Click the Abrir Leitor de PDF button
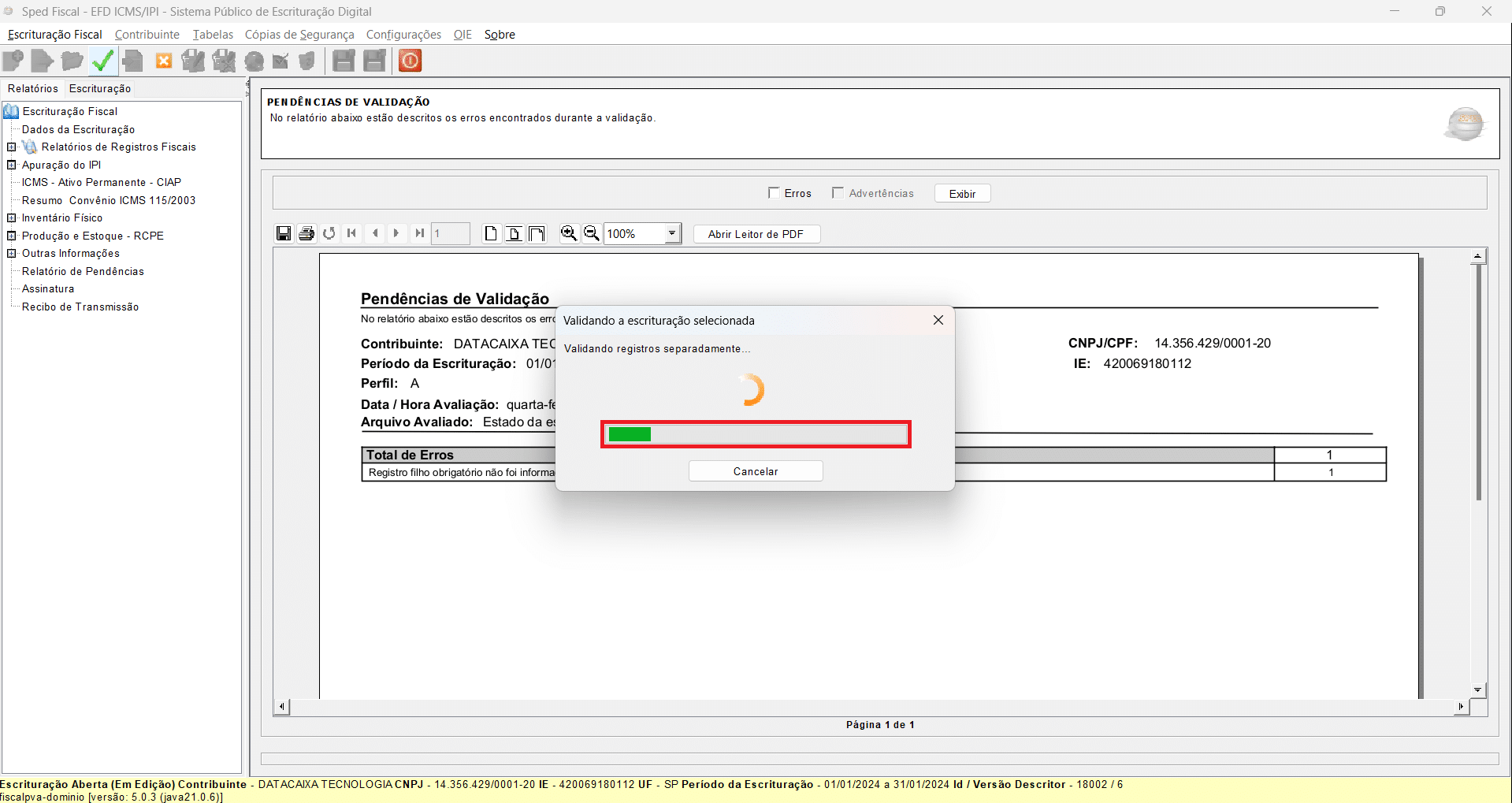 [x=756, y=234]
